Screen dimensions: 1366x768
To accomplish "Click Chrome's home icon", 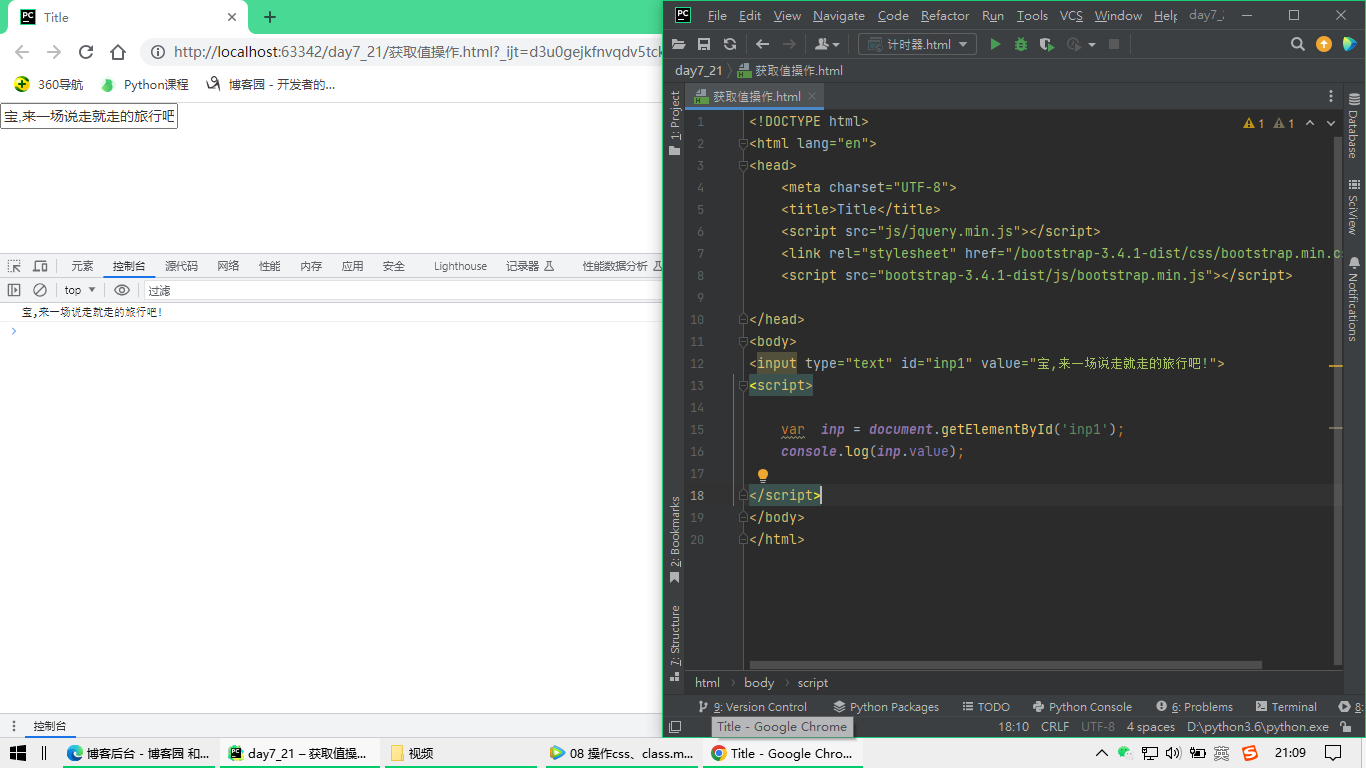I will (118, 52).
